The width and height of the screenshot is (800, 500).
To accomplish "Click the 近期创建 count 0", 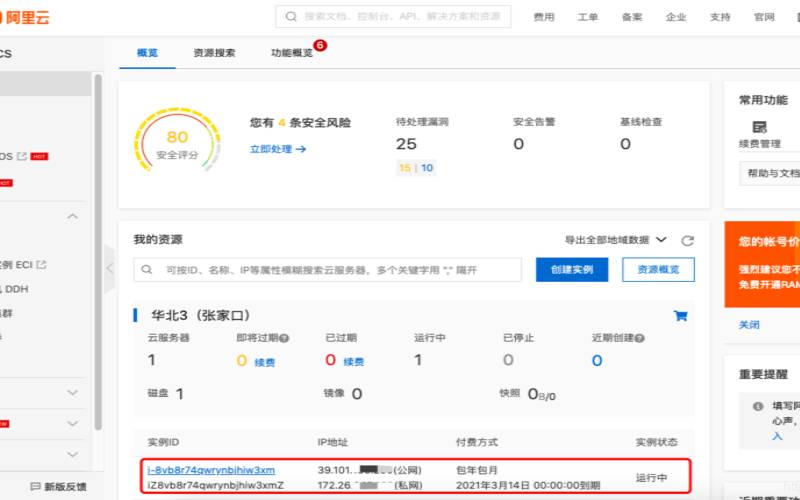I will (x=597, y=361).
